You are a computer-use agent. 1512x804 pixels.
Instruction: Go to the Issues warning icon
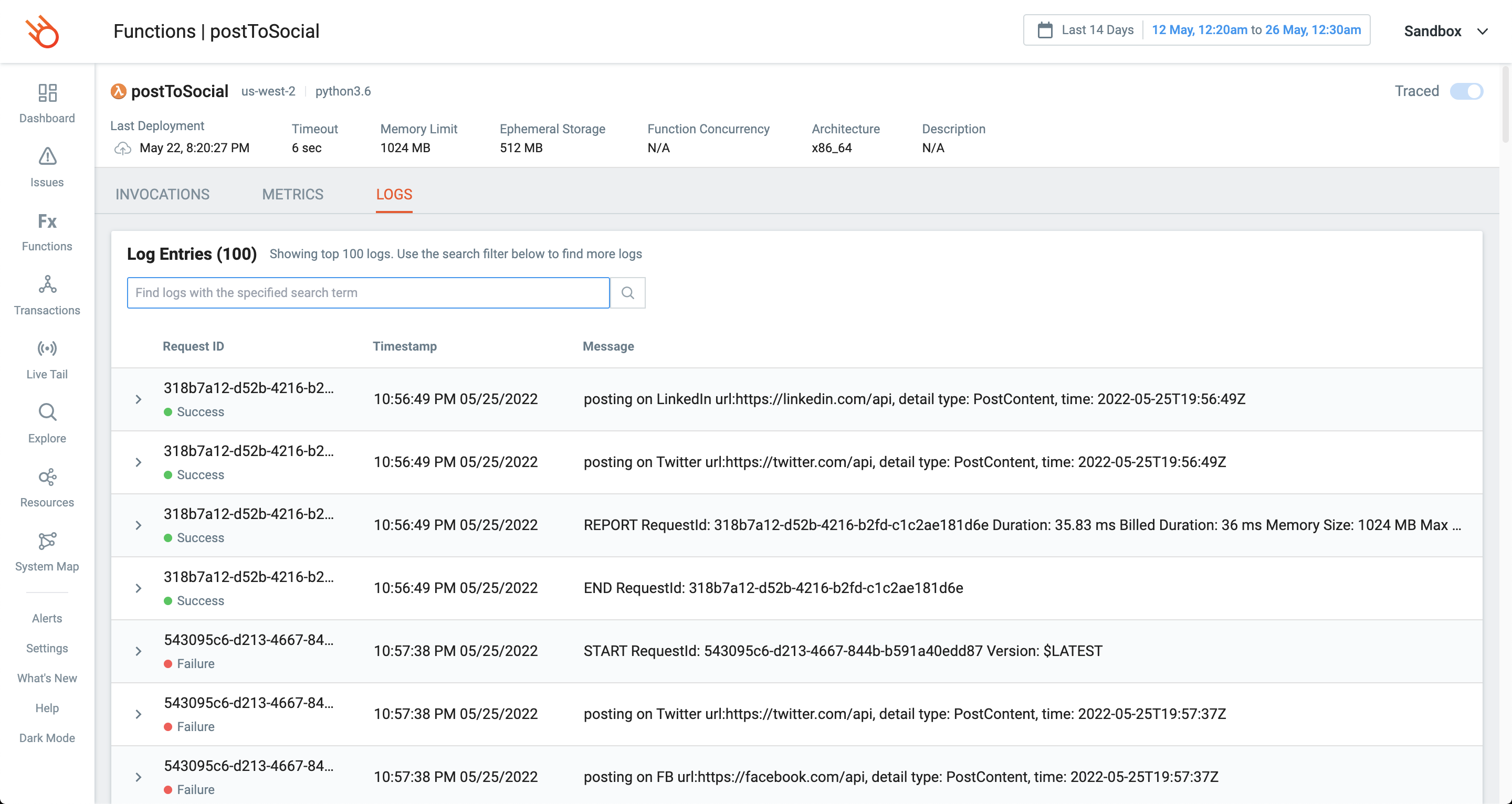point(47,157)
